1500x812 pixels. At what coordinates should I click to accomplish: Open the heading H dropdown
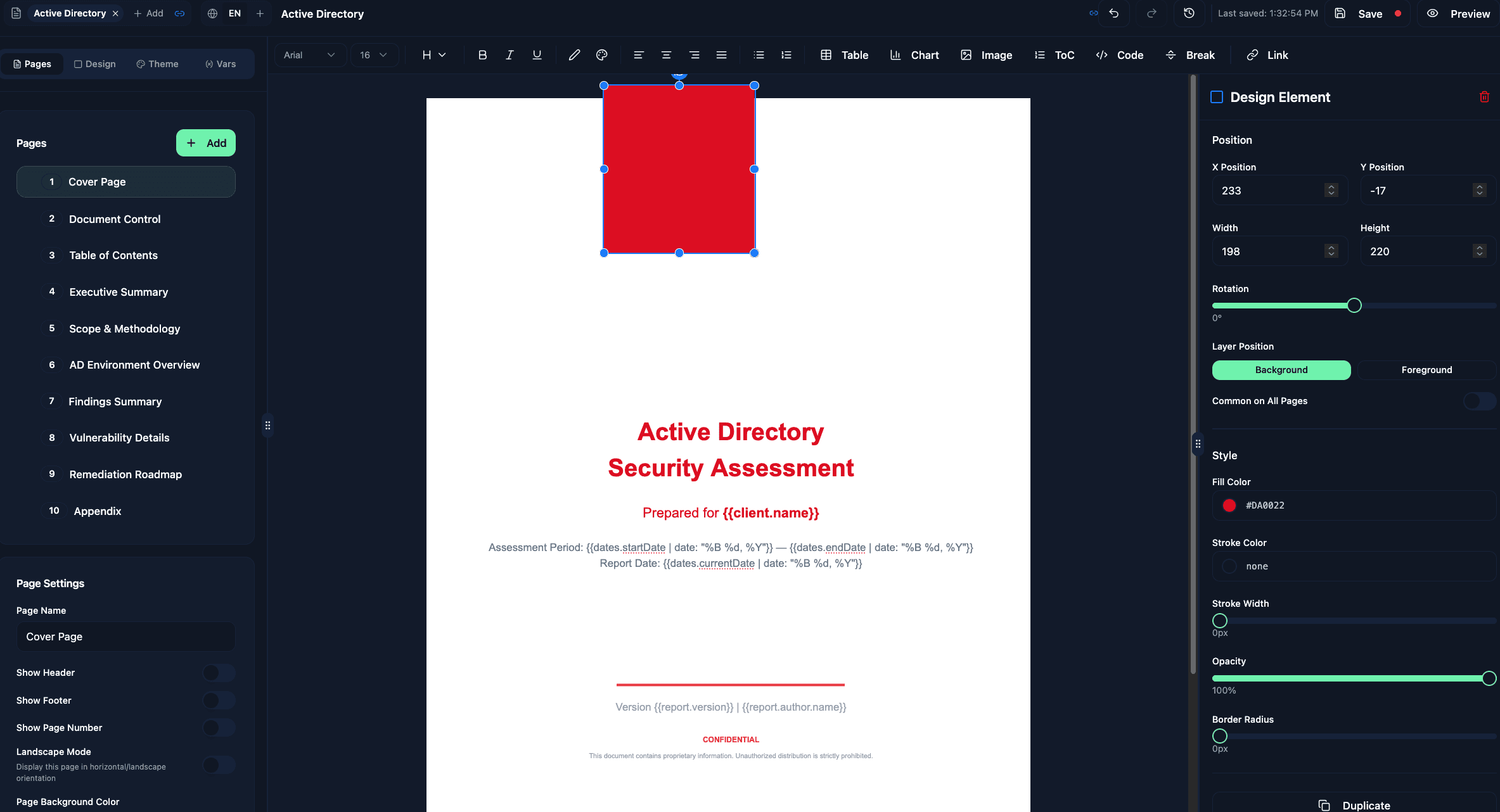click(x=433, y=55)
